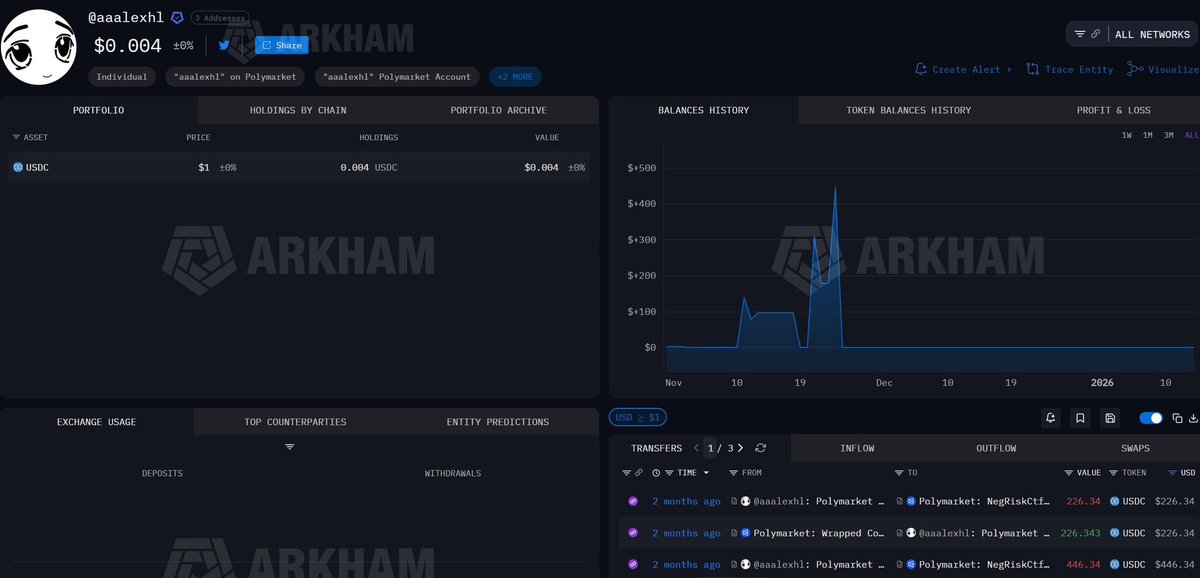Switch to Holdings by Chain tab
This screenshot has width=1200, height=578.
298,110
